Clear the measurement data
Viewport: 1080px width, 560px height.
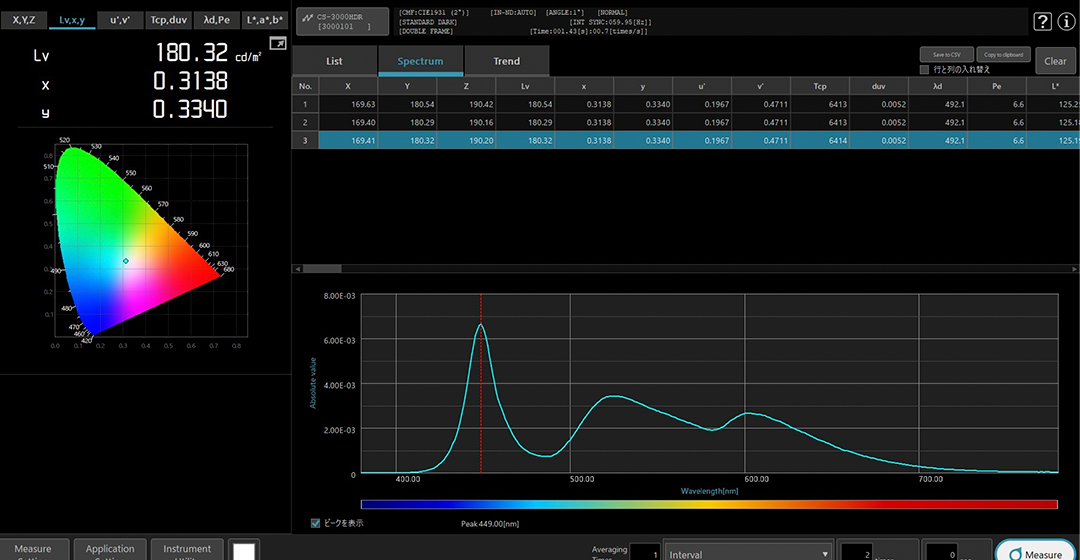click(1055, 61)
